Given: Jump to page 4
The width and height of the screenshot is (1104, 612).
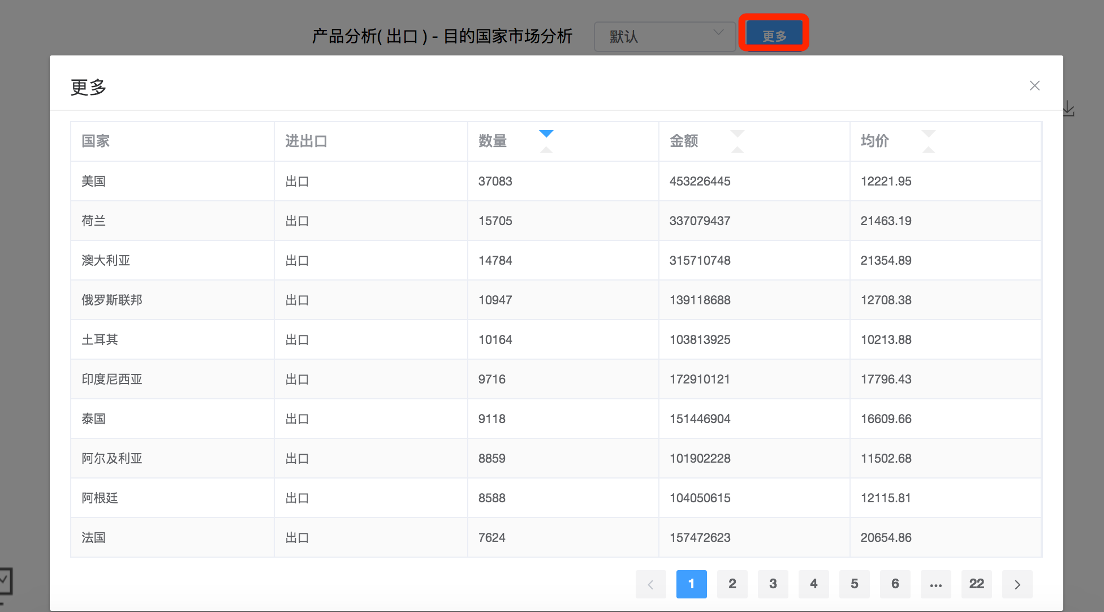Looking at the screenshot, I should pos(814,584).
